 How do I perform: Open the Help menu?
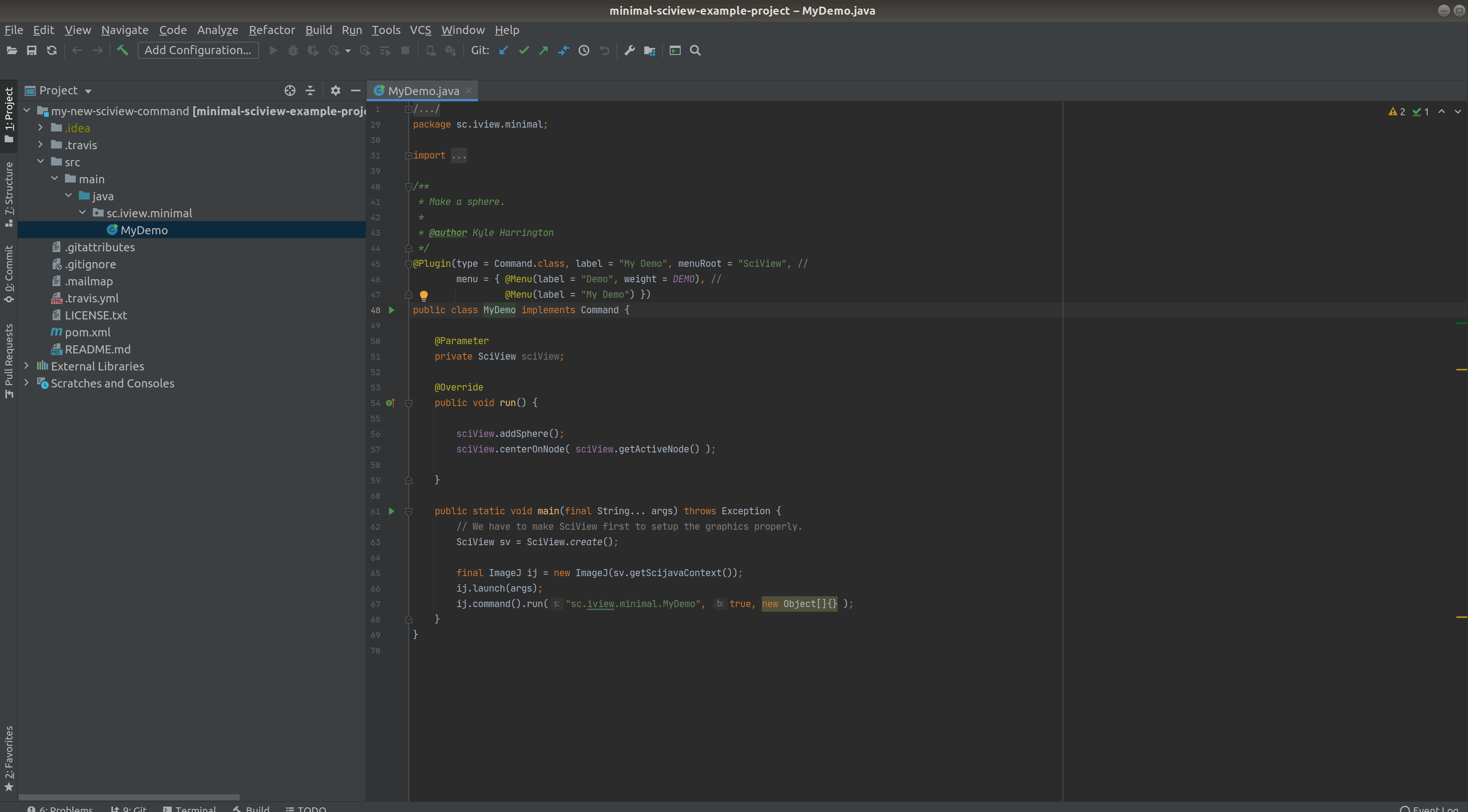[507, 30]
